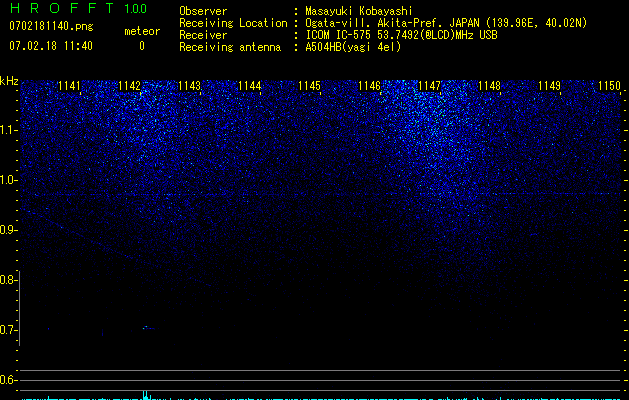The height and width of the screenshot is (400, 629).
Task: Click the 1150 time axis marker
Action: (x=609, y=85)
